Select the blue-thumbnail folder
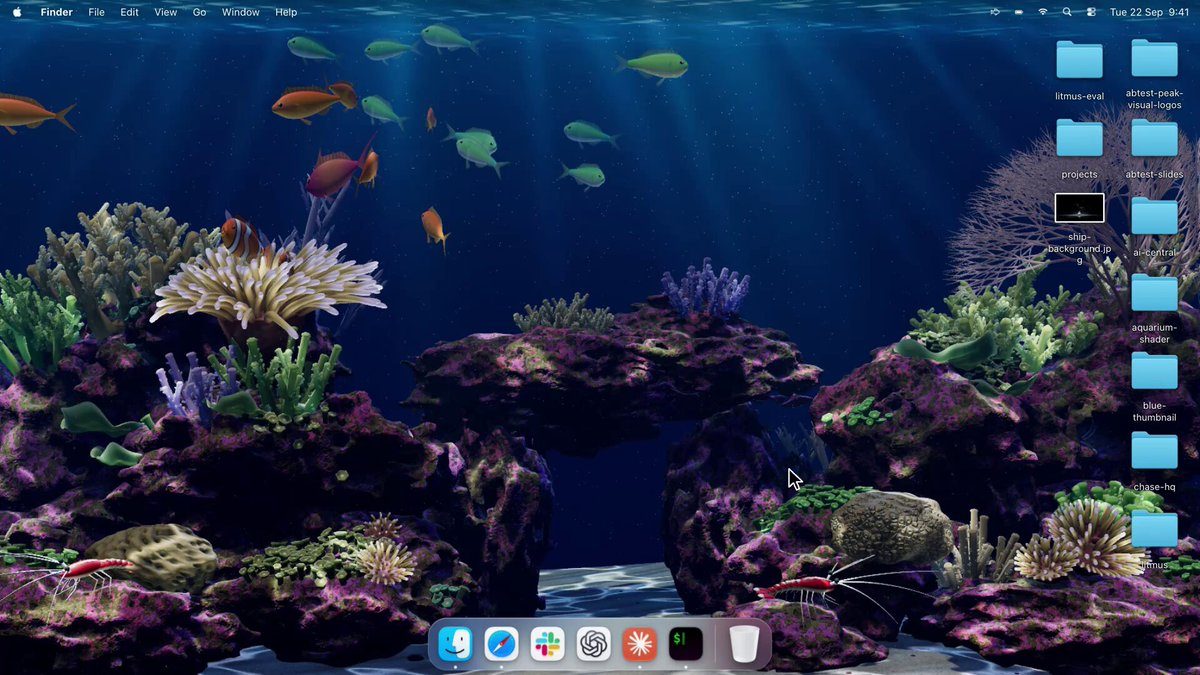Image resolution: width=1200 pixels, height=675 pixels. pos(1154,371)
